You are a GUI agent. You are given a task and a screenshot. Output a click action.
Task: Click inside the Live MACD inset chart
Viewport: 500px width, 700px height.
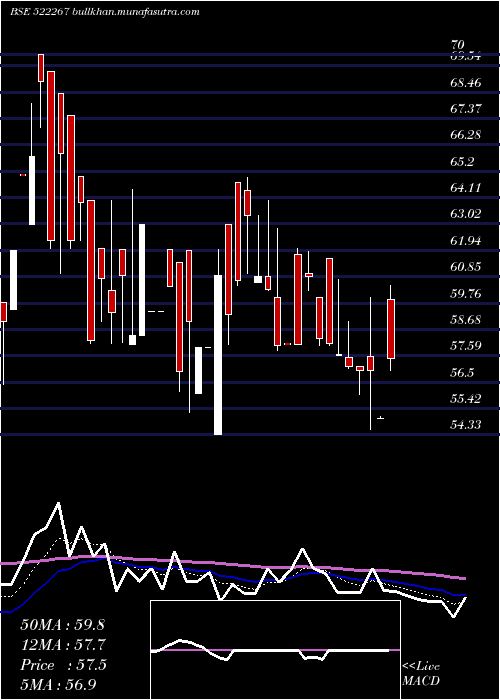tap(275, 650)
